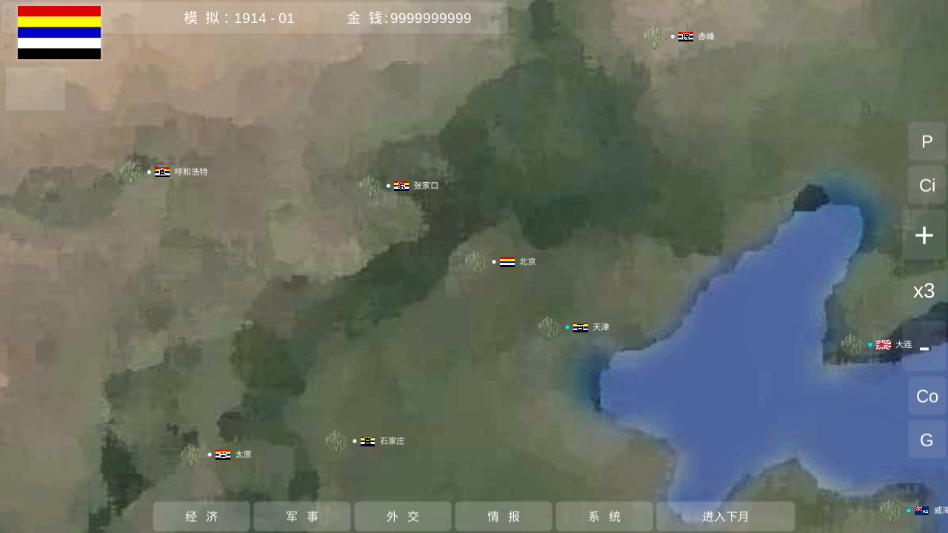Click the flag icon next to 石家庄

point(368,441)
